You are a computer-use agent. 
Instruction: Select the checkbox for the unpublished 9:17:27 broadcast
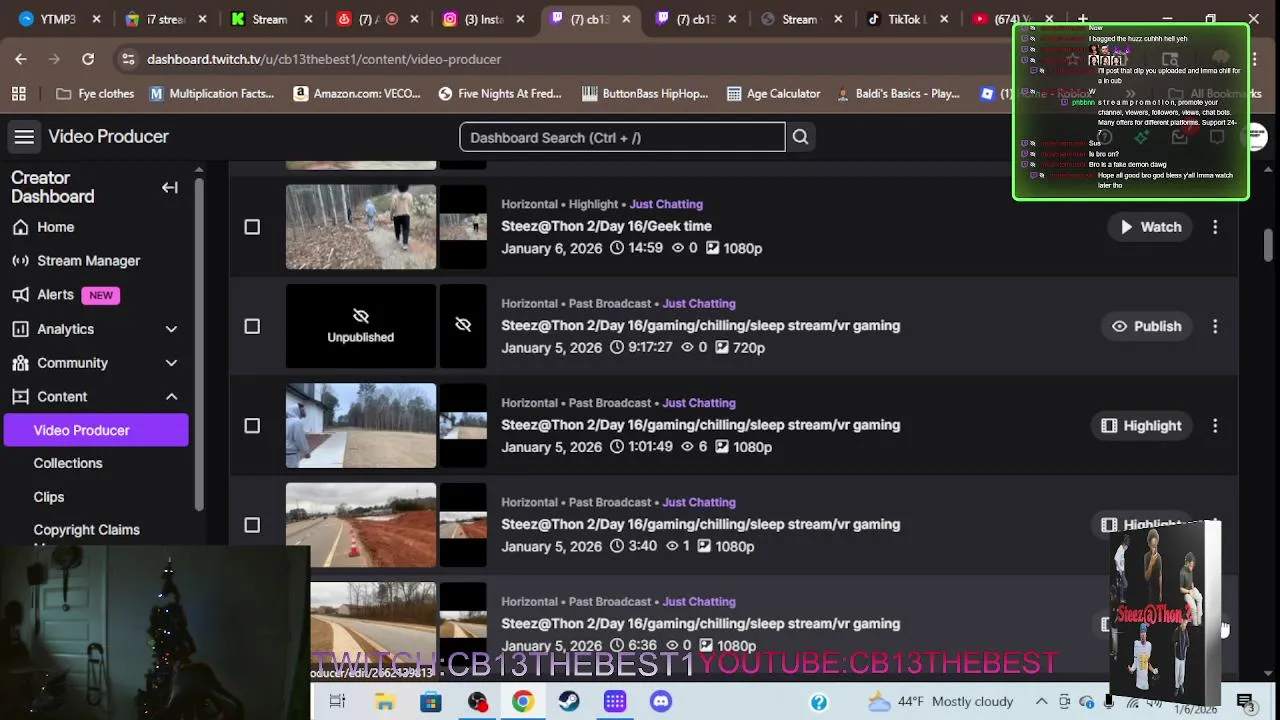(x=252, y=326)
